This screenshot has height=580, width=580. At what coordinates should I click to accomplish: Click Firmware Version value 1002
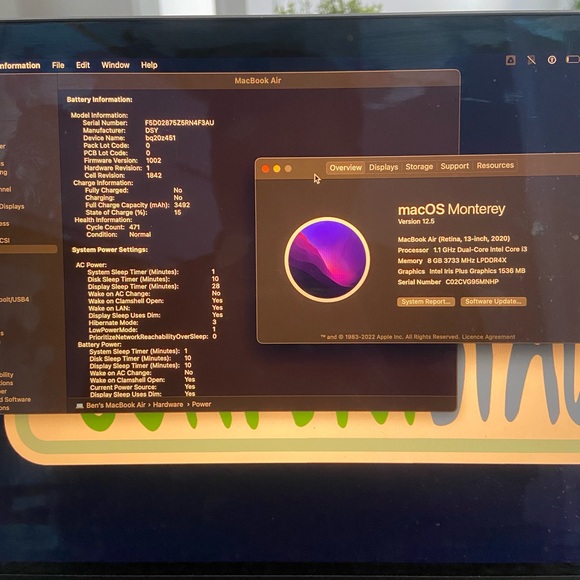pos(154,161)
